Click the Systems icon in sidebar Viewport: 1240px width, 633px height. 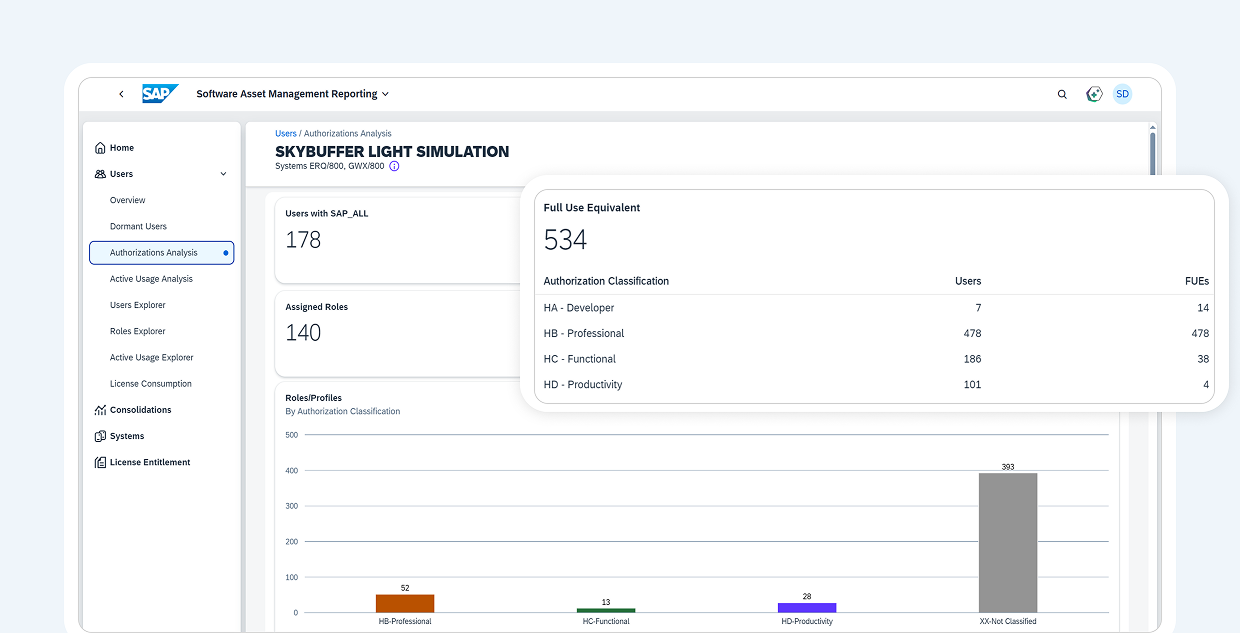click(x=100, y=436)
